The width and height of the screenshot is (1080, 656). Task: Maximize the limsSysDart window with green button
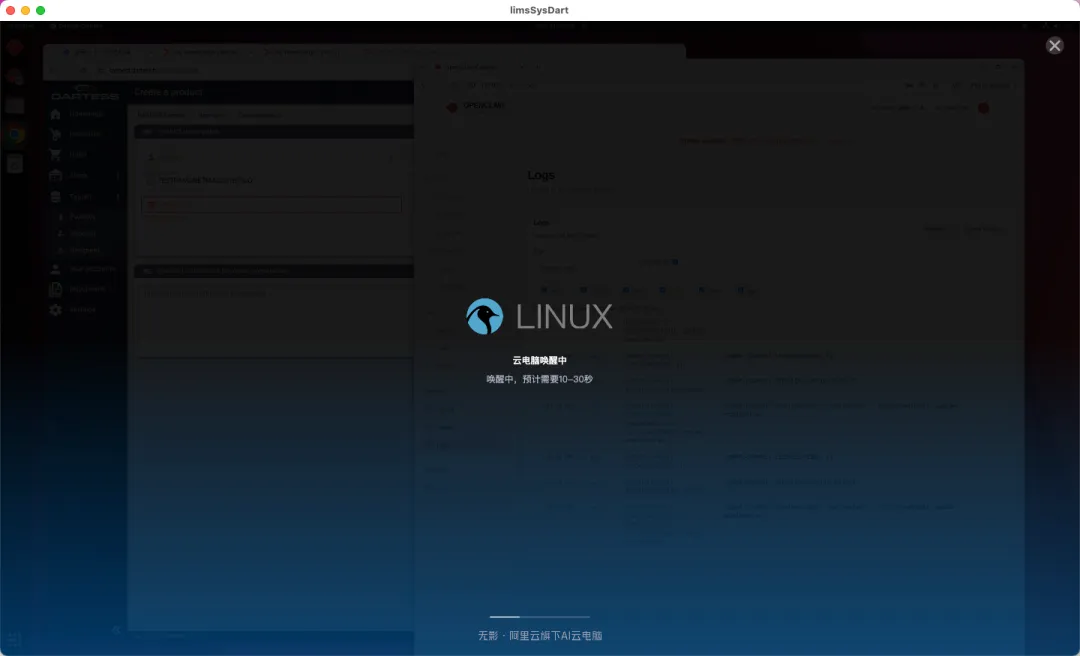(41, 10)
